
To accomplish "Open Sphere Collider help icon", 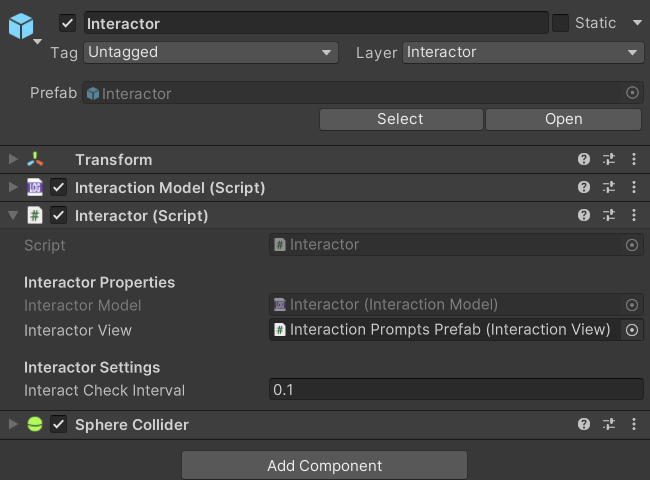I will pyautogui.click(x=584, y=424).
